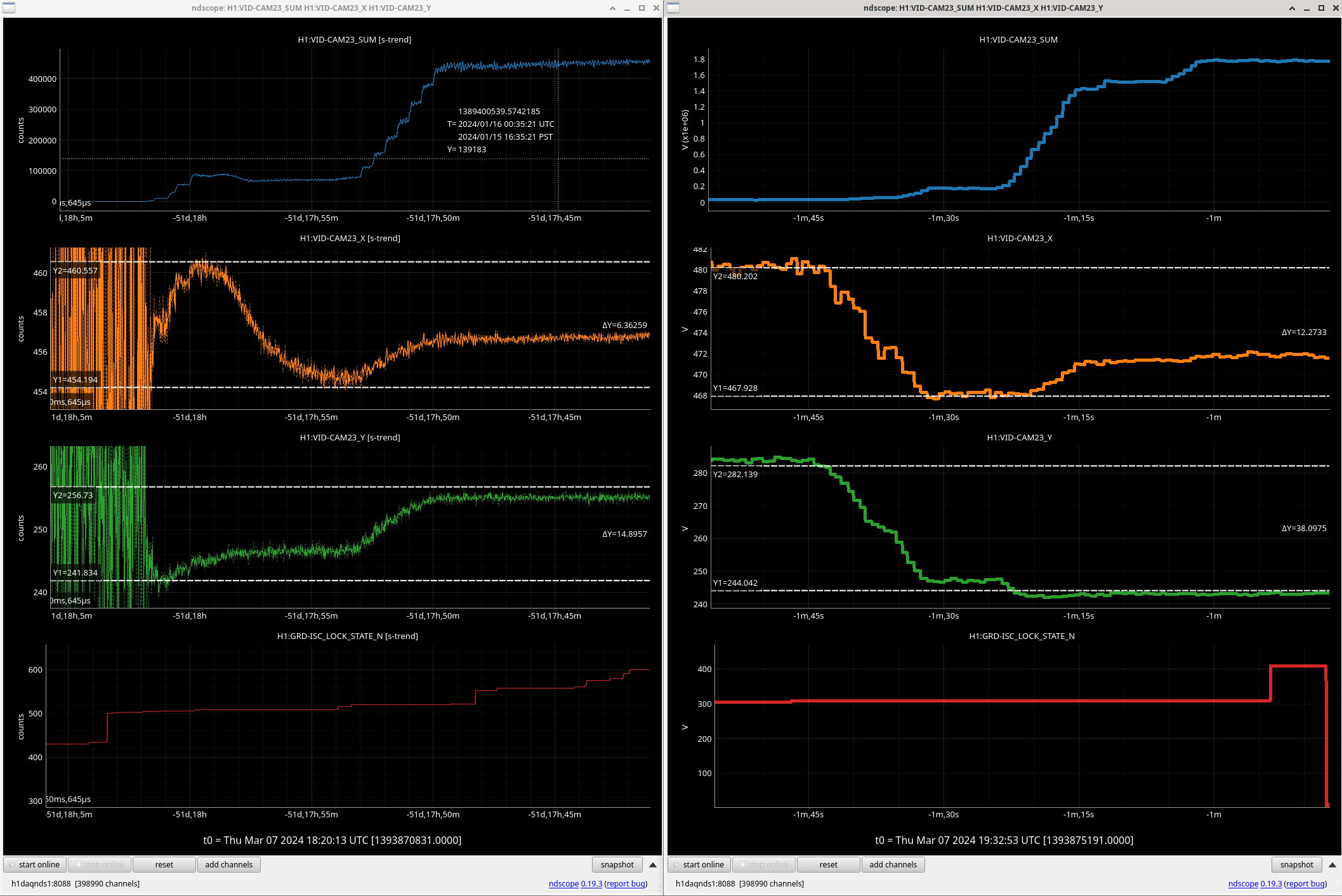Viewport: 1342px width, 896px height.
Task: Take a snapshot in the left window
Action: [617, 864]
